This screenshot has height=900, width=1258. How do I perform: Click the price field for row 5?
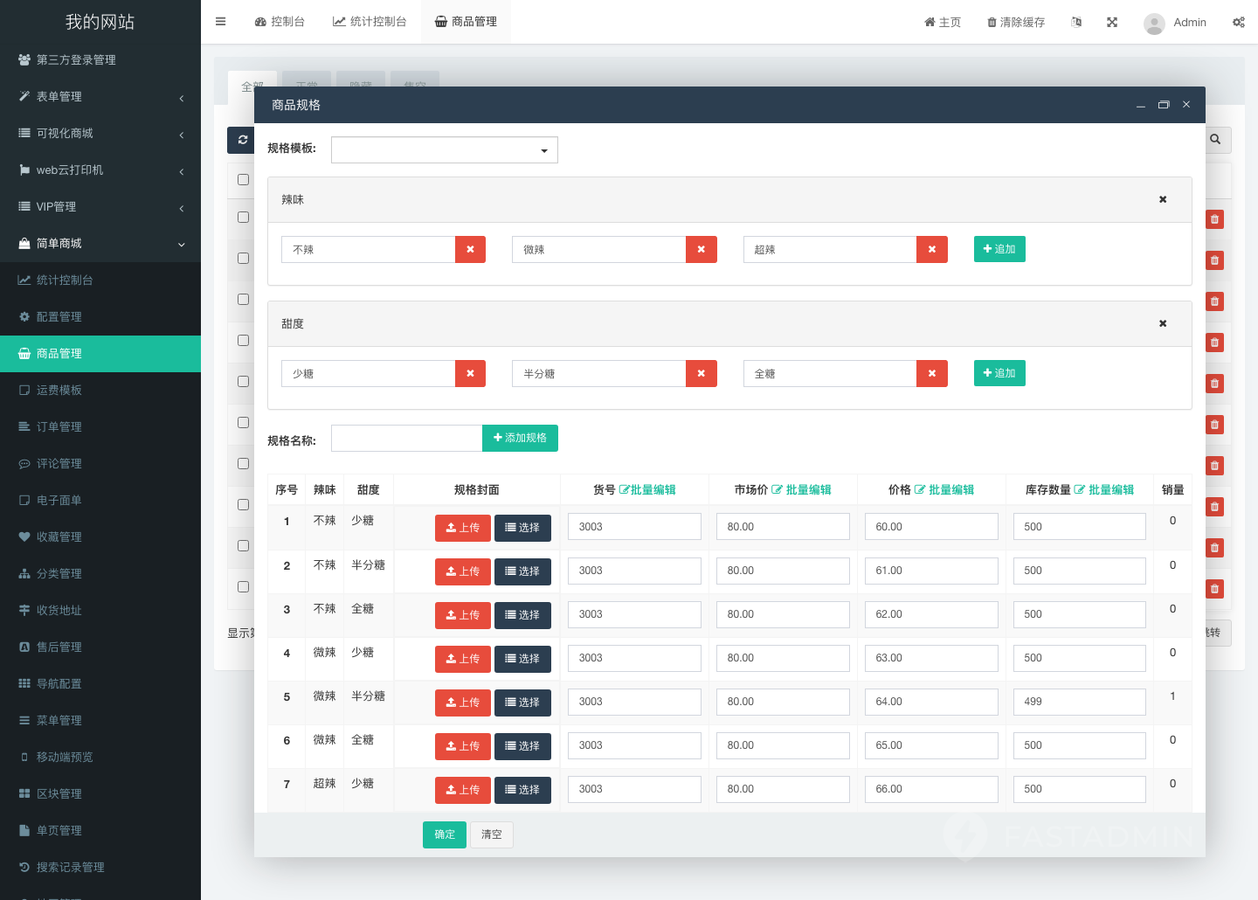[x=930, y=702]
